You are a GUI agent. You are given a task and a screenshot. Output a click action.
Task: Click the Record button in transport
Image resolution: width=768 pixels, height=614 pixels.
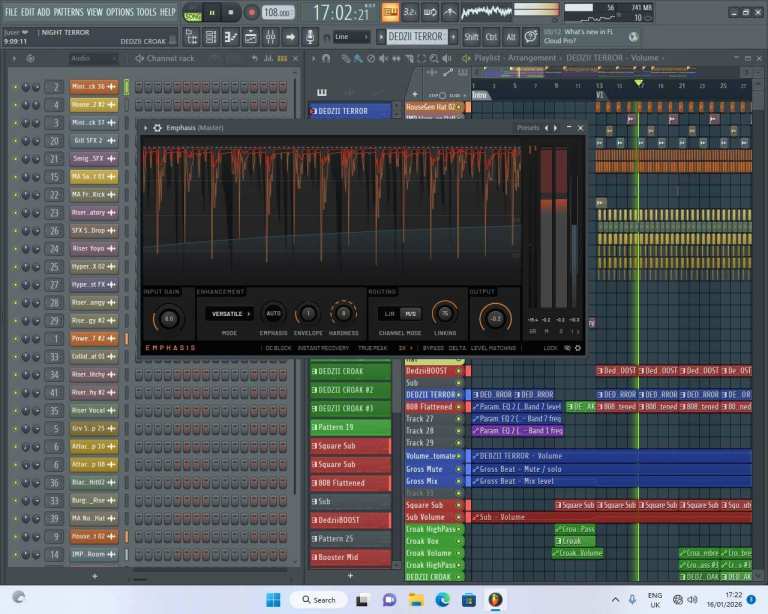point(251,12)
